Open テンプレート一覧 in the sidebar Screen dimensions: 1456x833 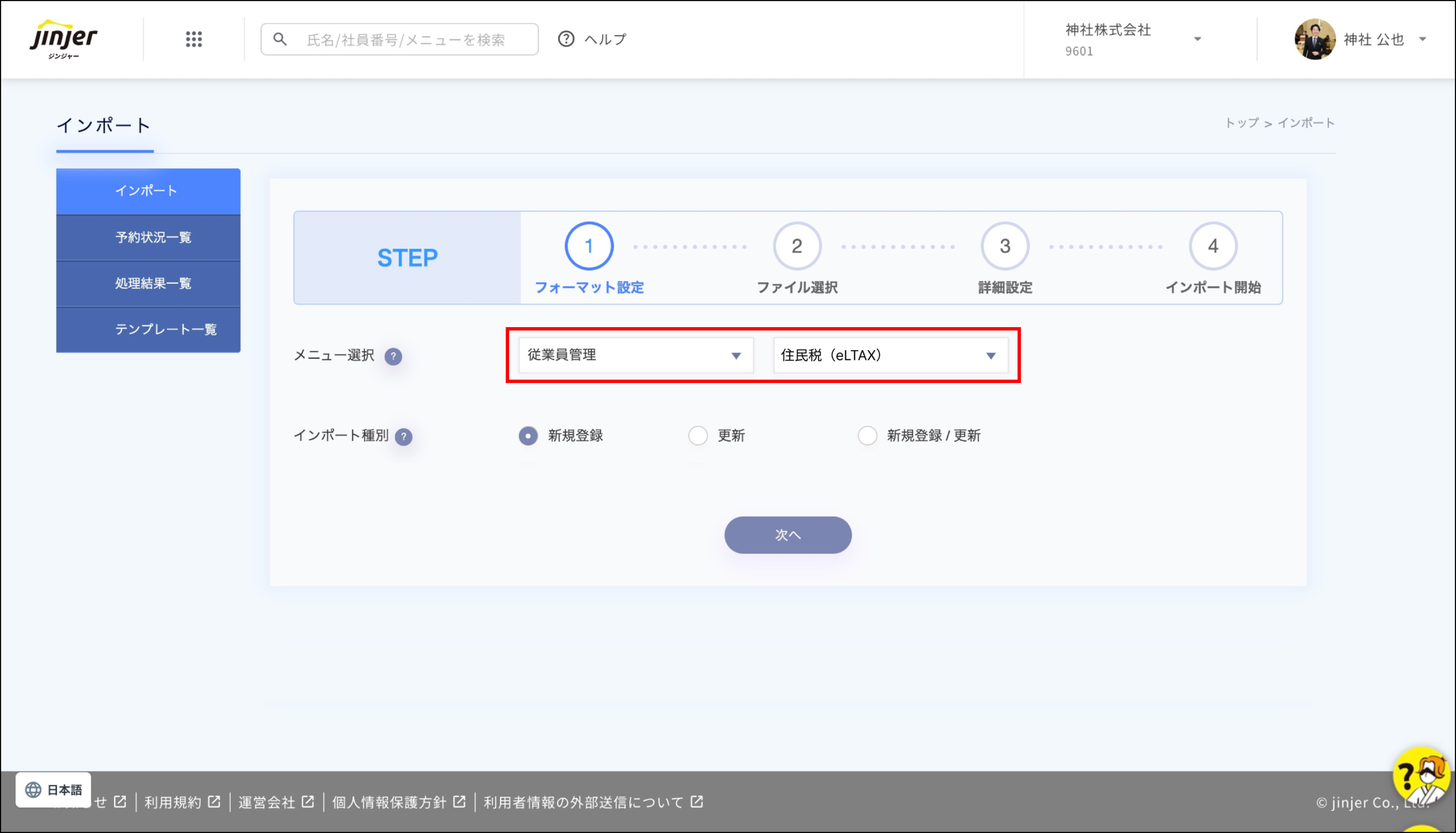(x=148, y=329)
